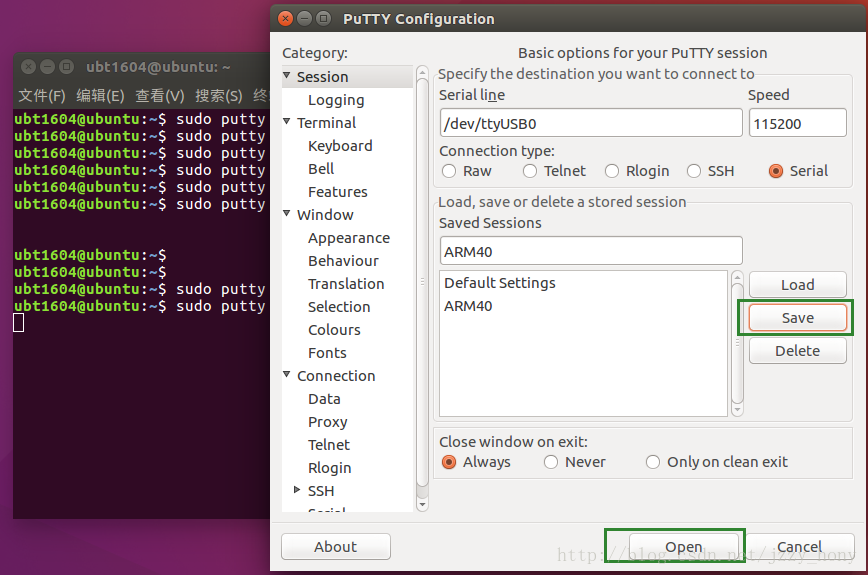868x575 pixels.
Task: Select the Raw connection type
Action: point(449,171)
